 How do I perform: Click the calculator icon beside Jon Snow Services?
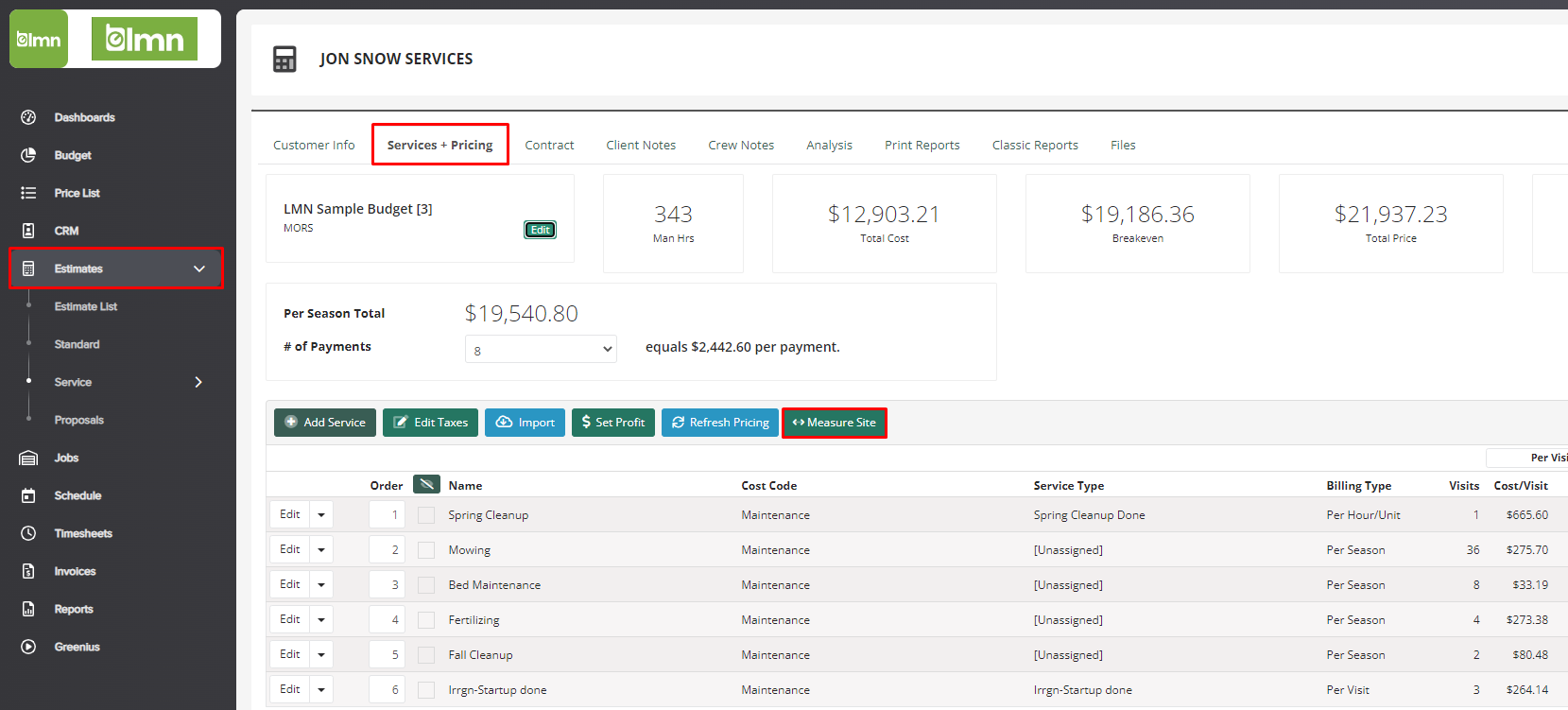click(x=284, y=59)
